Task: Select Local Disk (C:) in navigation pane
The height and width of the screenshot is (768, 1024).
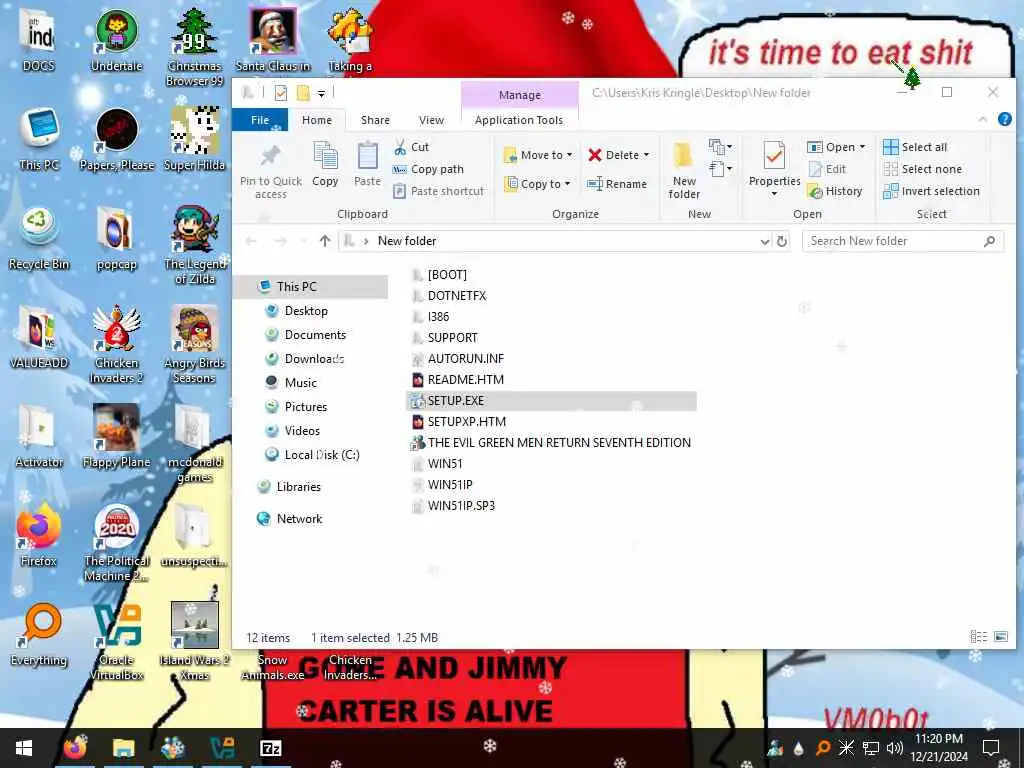Action: [x=321, y=455]
